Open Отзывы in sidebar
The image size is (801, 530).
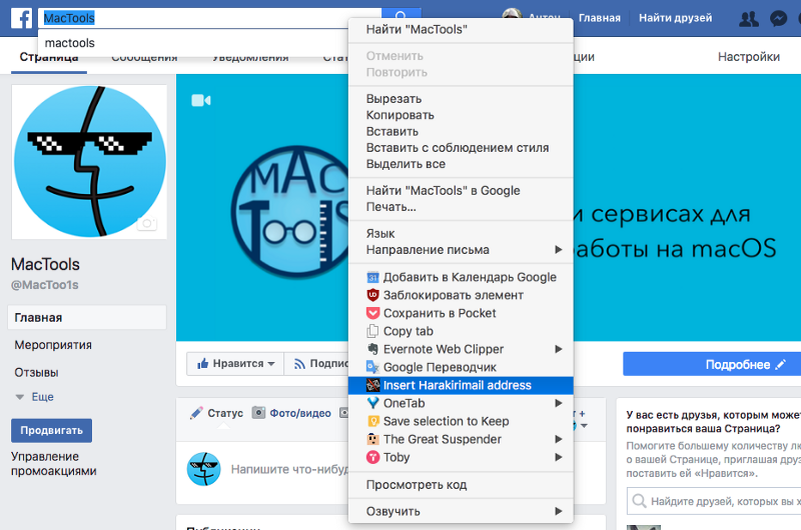(36, 372)
